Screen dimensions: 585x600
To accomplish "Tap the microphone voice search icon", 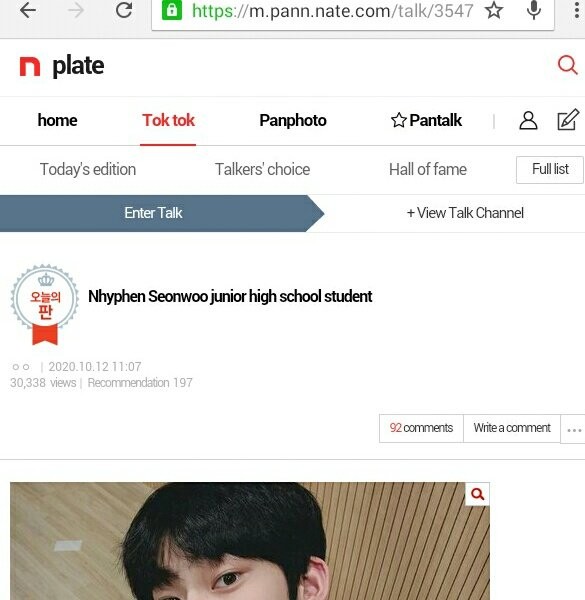I will [534, 10].
